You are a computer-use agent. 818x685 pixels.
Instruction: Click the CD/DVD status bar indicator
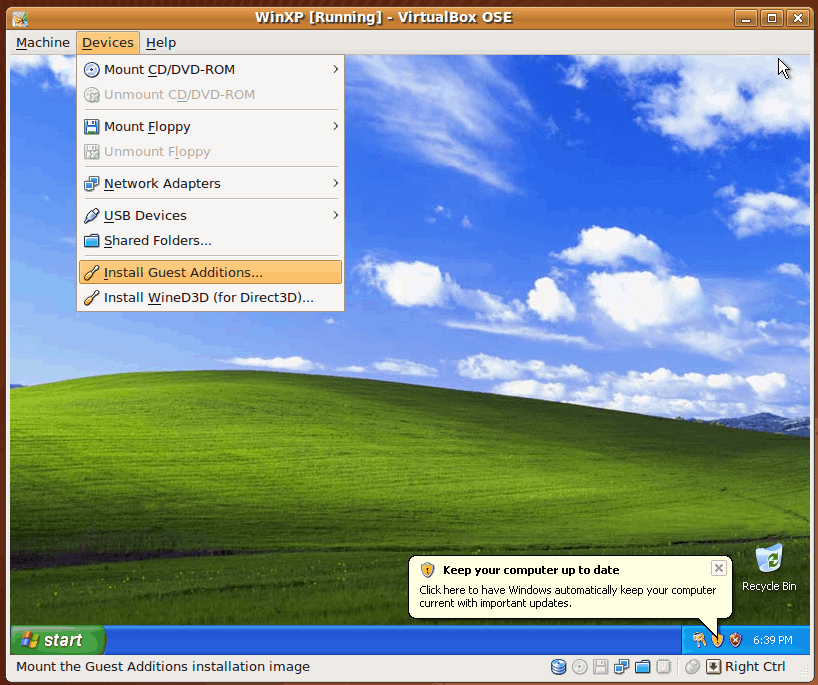point(580,667)
